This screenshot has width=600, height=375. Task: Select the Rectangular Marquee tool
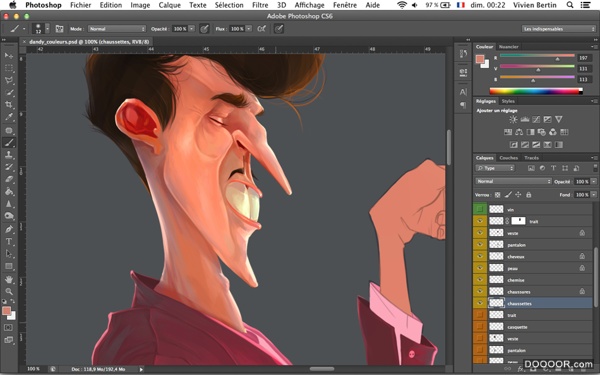[9, 68]
